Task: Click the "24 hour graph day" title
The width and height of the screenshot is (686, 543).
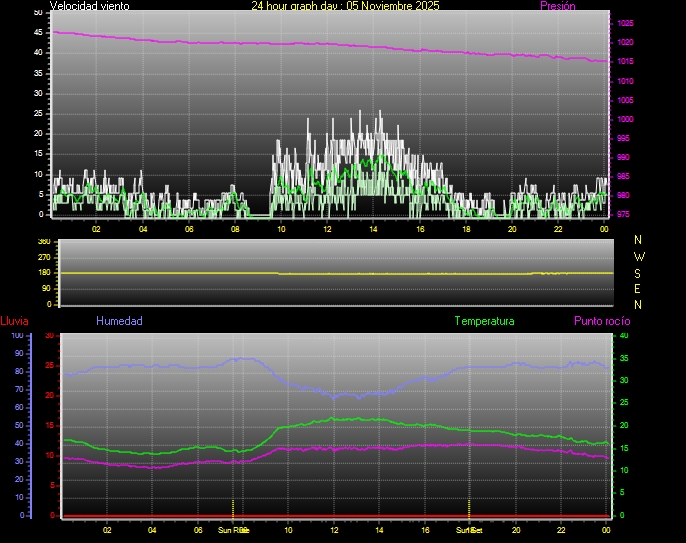Action: pyautogui.click(x=345, y=6)
